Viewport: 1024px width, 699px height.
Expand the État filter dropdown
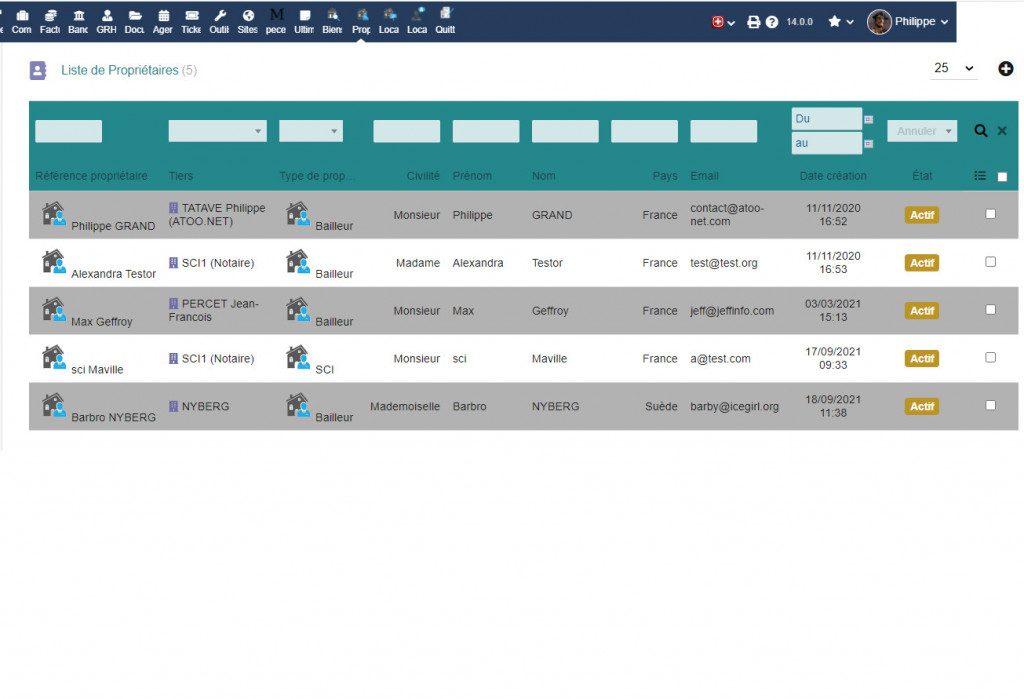[x=922, y=131]
